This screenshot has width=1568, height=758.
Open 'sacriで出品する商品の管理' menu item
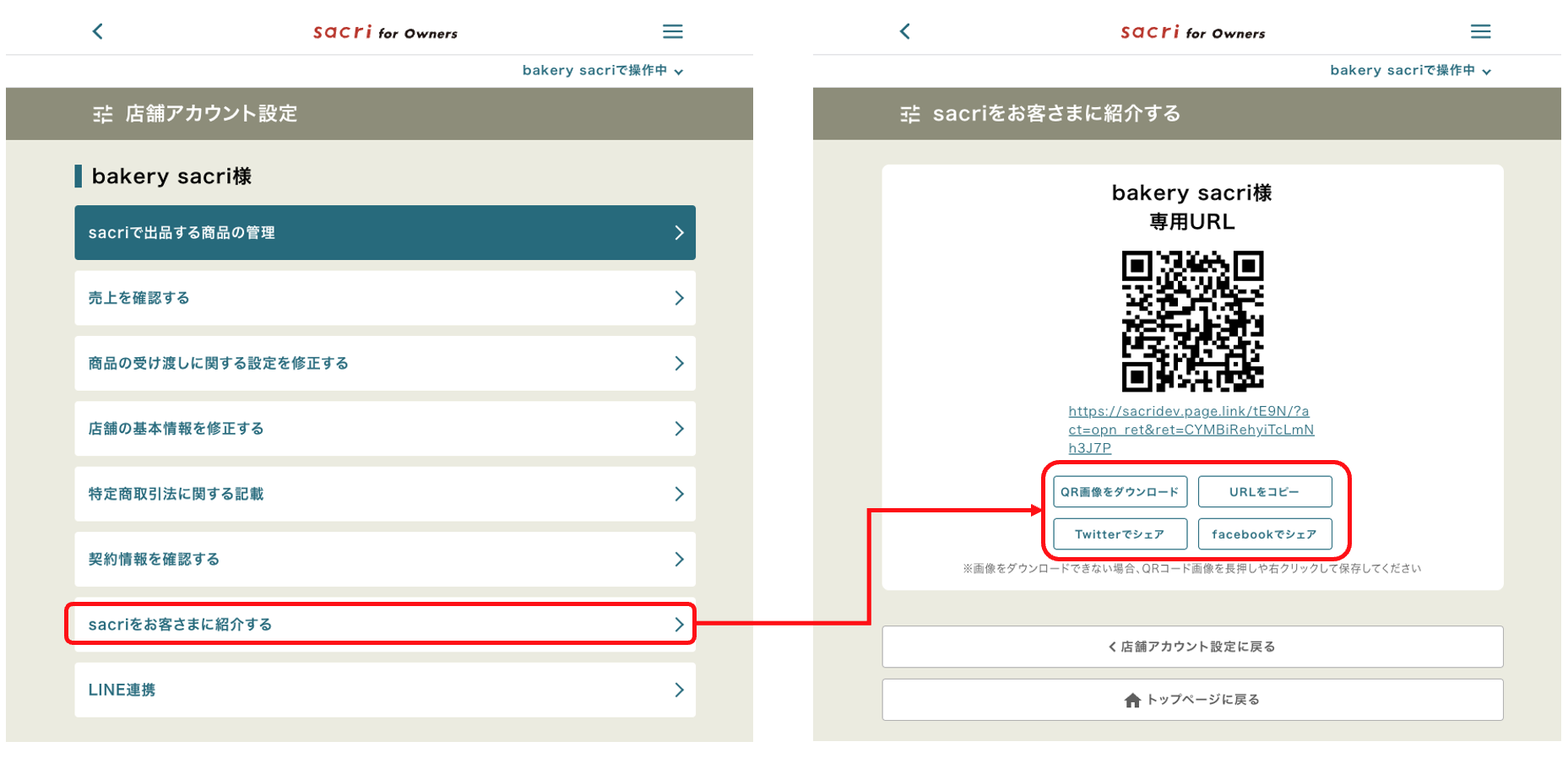click(385, 232)
